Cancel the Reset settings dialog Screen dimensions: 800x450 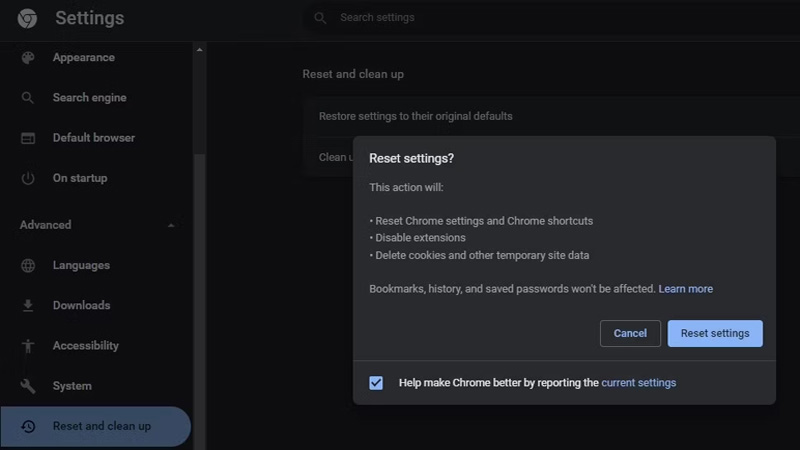630,333
